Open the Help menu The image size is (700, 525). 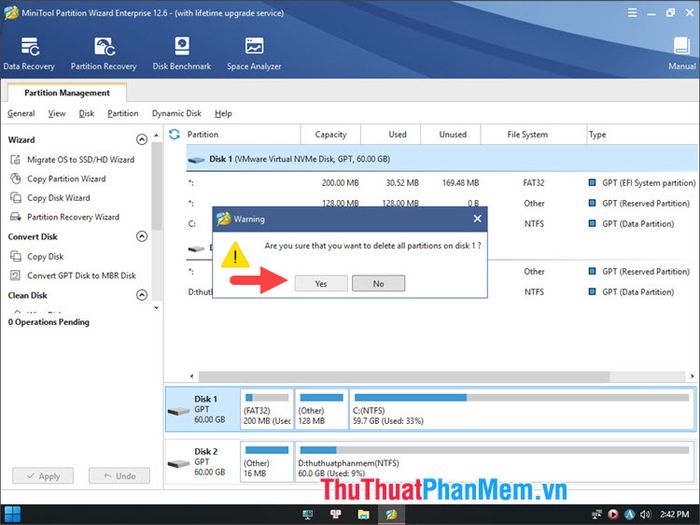click(x=223, y=113)
